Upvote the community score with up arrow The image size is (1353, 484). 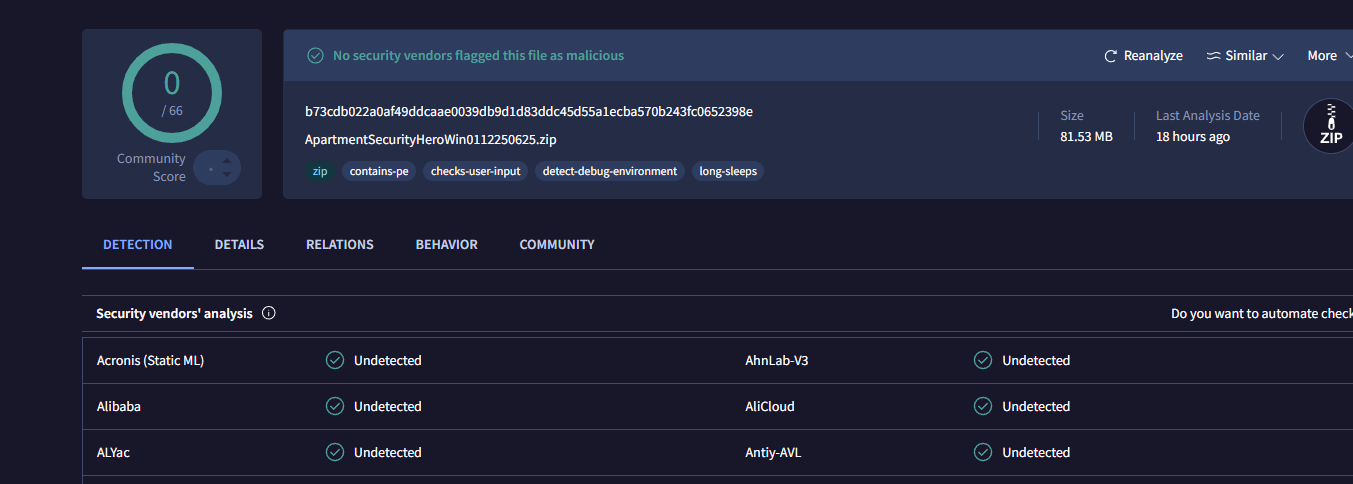(x=227, y=160)
